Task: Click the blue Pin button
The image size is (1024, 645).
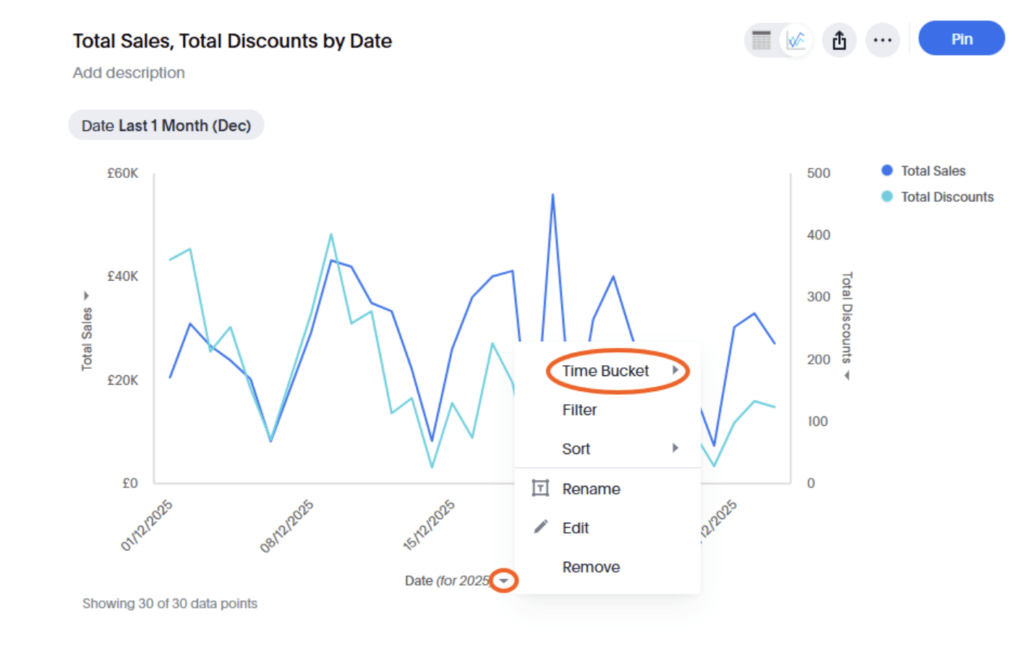Action: [961, 39]
